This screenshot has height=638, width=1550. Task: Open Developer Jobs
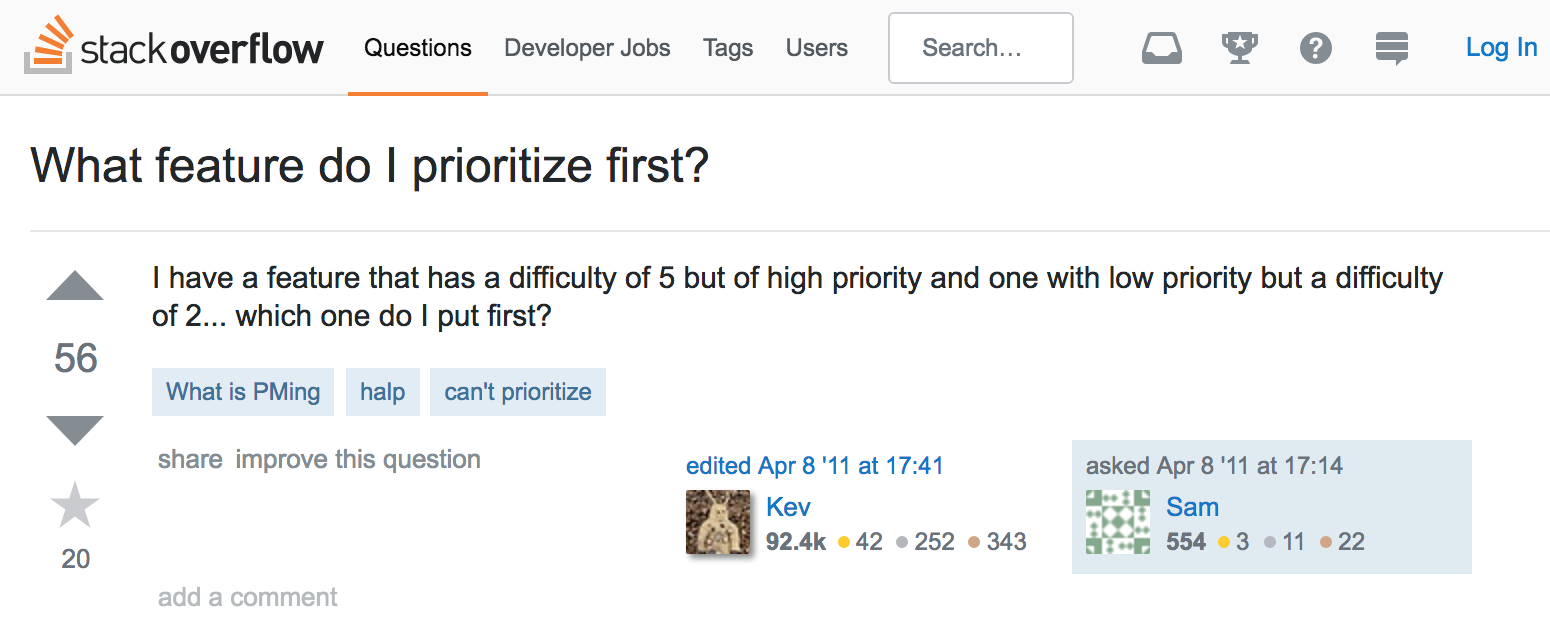pos(587,48)
